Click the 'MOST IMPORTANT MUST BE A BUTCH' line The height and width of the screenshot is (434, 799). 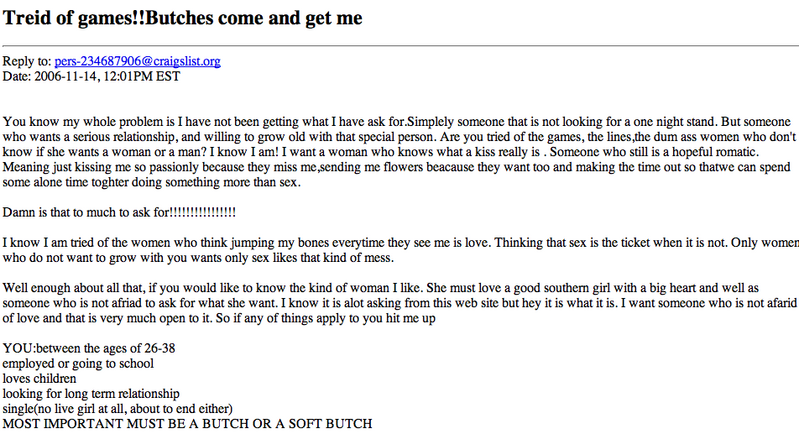tap(188, 424)
